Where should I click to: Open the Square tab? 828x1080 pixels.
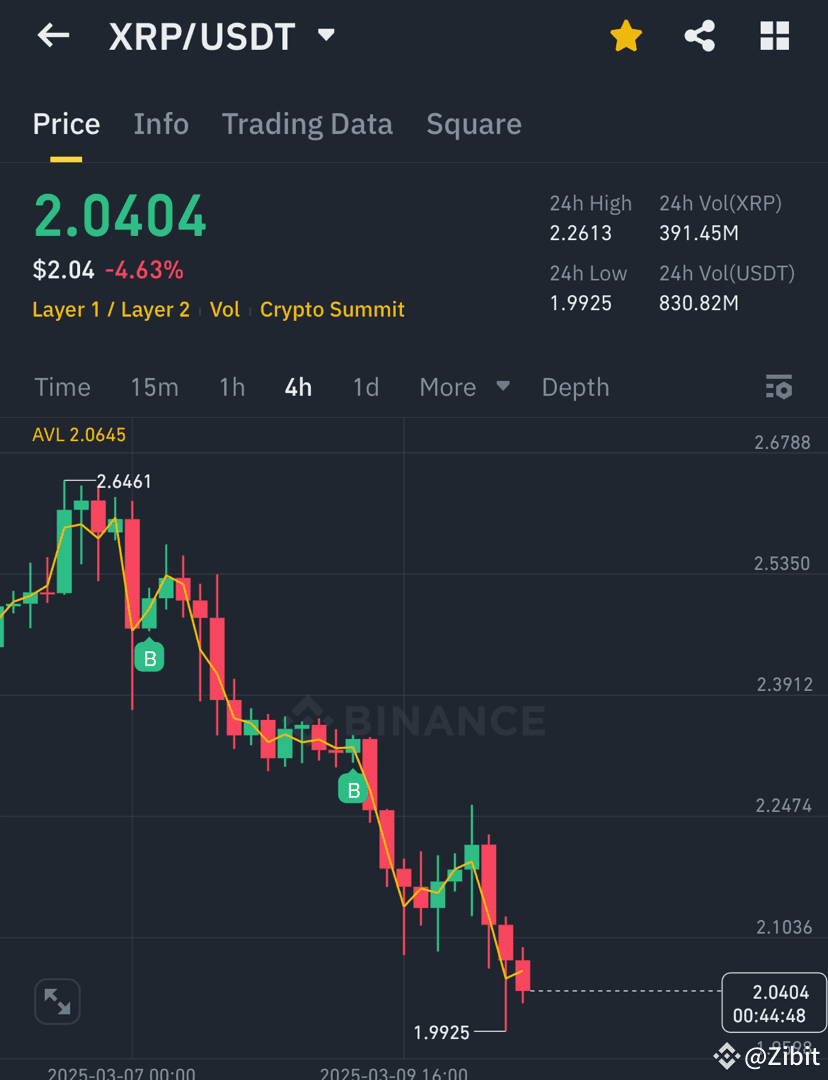474,123
